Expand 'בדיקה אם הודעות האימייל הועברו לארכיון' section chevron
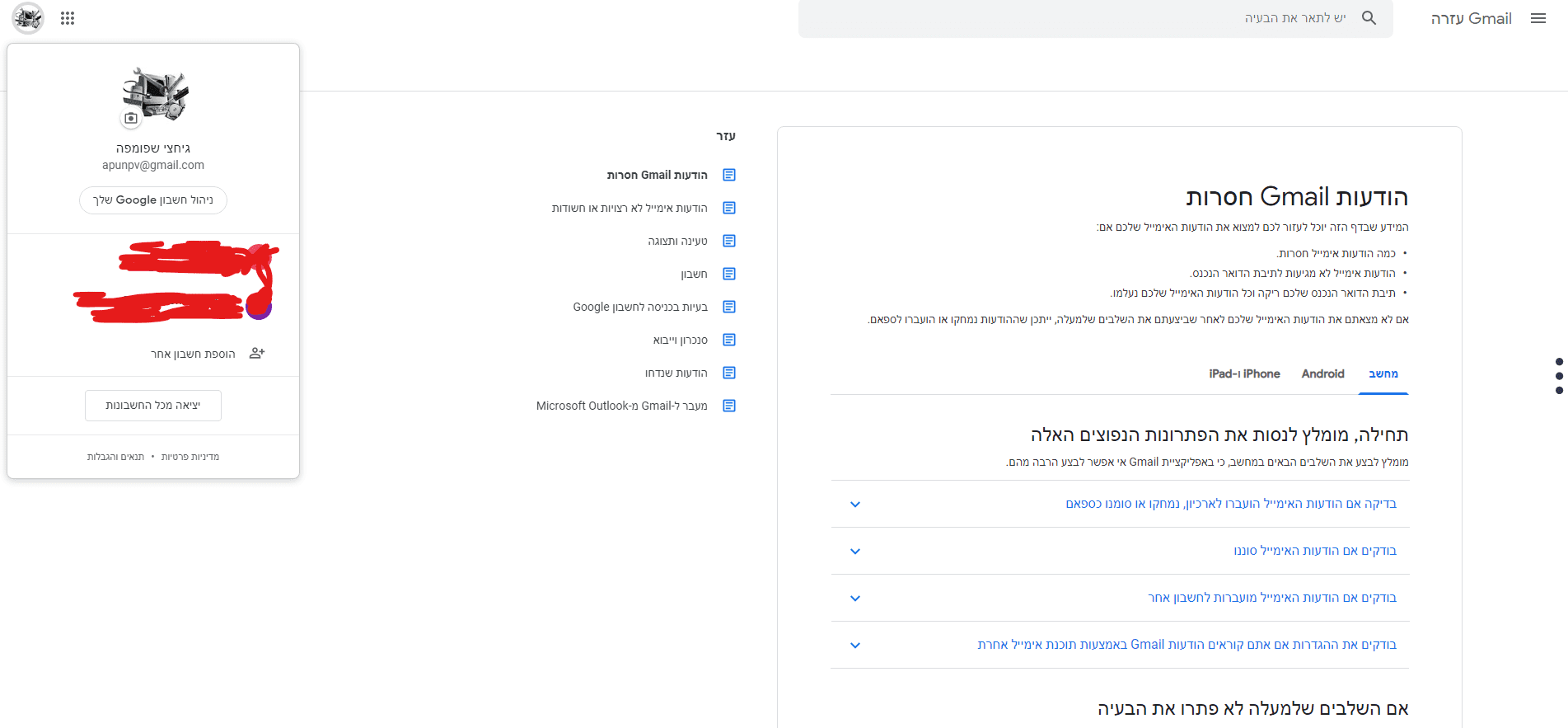The height and width of the screenshot is (728, 1568). tap(855, 505)
